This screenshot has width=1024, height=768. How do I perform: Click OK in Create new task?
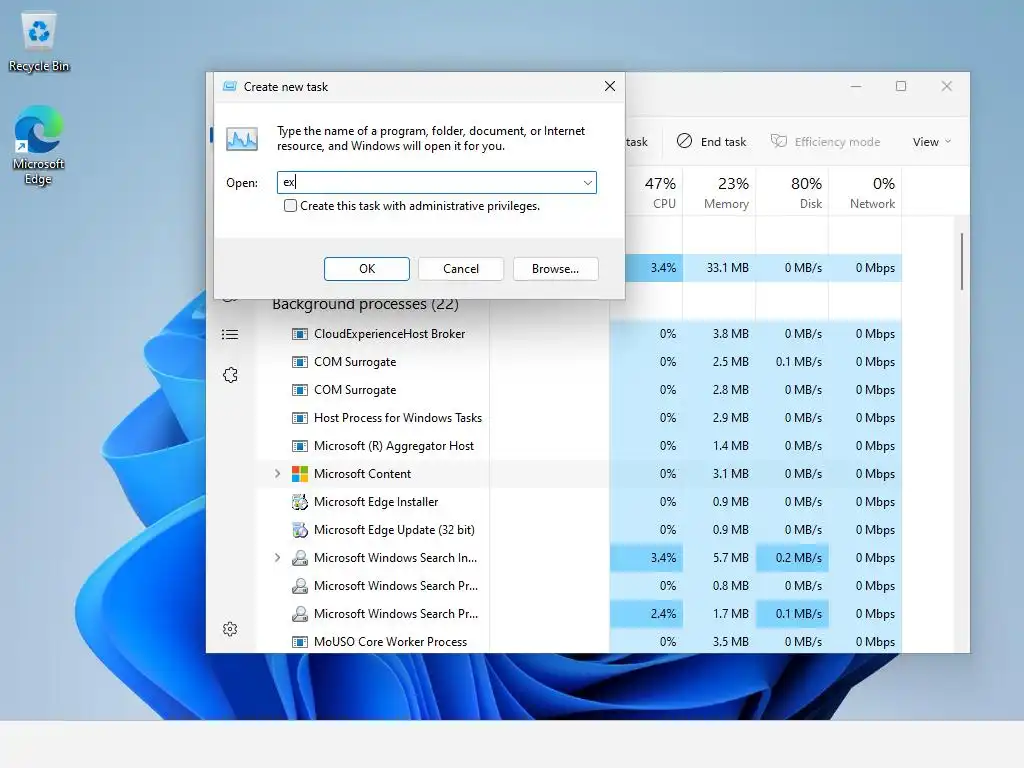[x=367, y=268]
